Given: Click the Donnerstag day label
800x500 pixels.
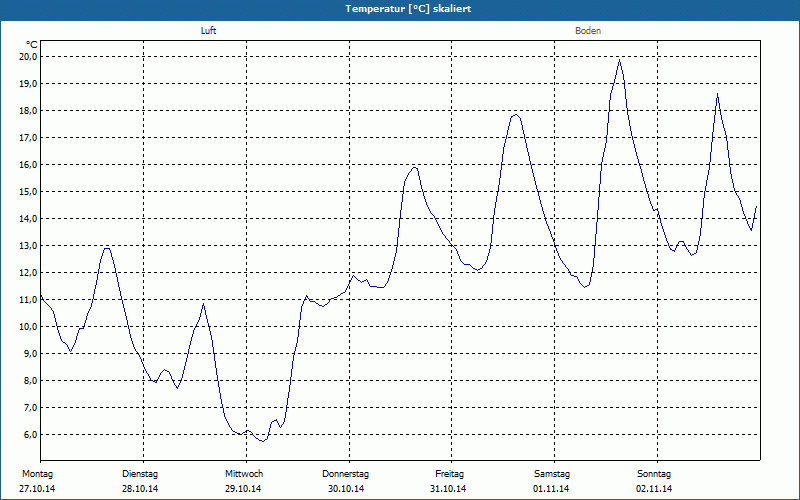Looking at the screenshot, I should click(x=345, y=474).
